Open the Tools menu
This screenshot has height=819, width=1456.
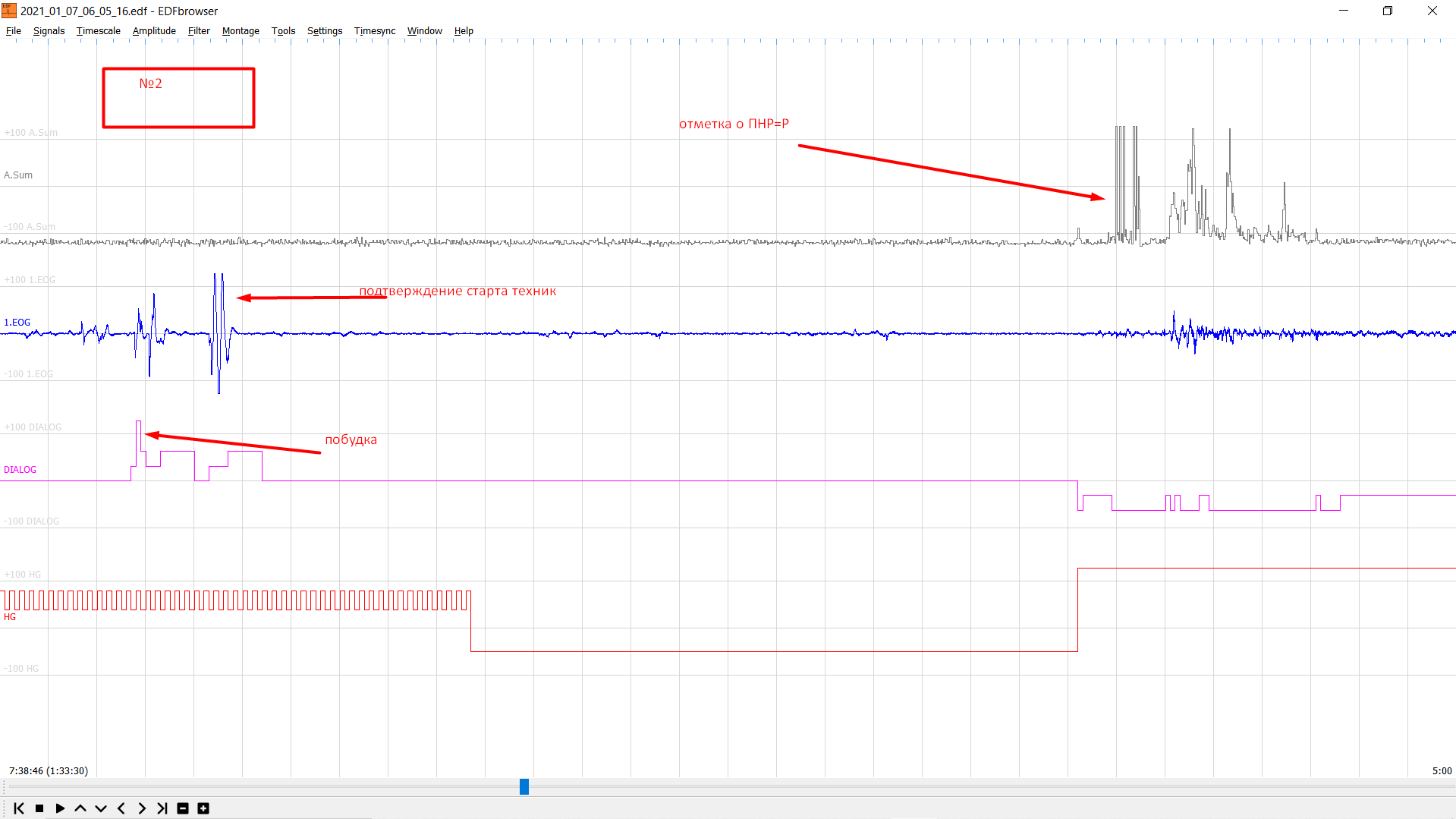pos(283,31)
